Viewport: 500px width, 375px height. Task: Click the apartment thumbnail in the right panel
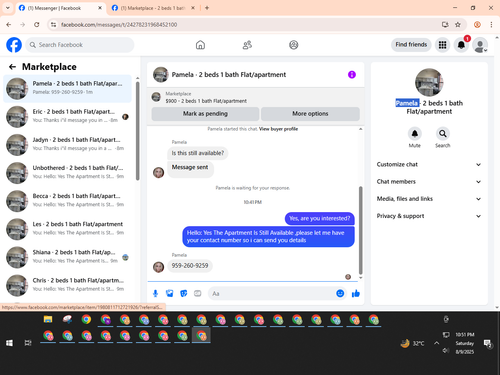tap(429, 83)
